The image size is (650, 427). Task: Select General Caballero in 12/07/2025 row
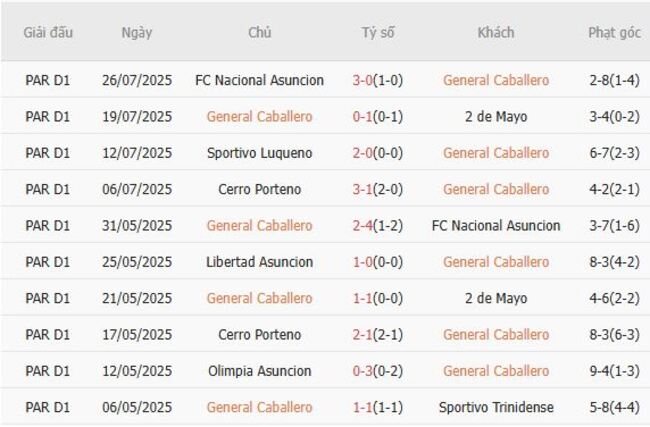[496, 153]
